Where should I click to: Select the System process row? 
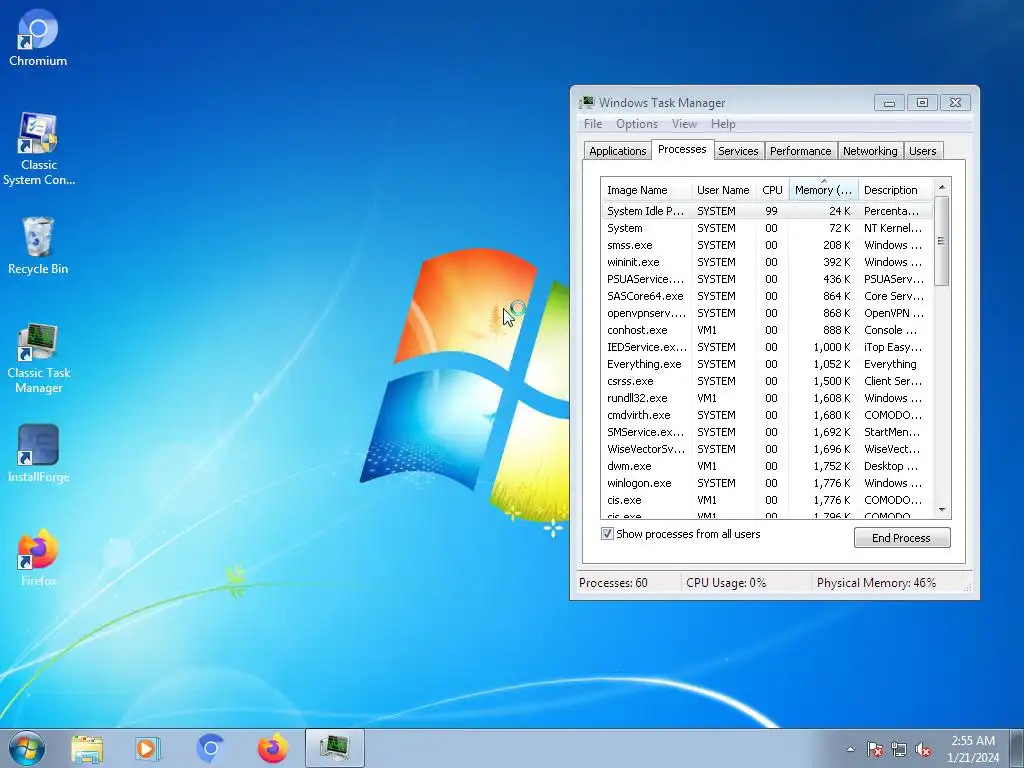point(767,228)
